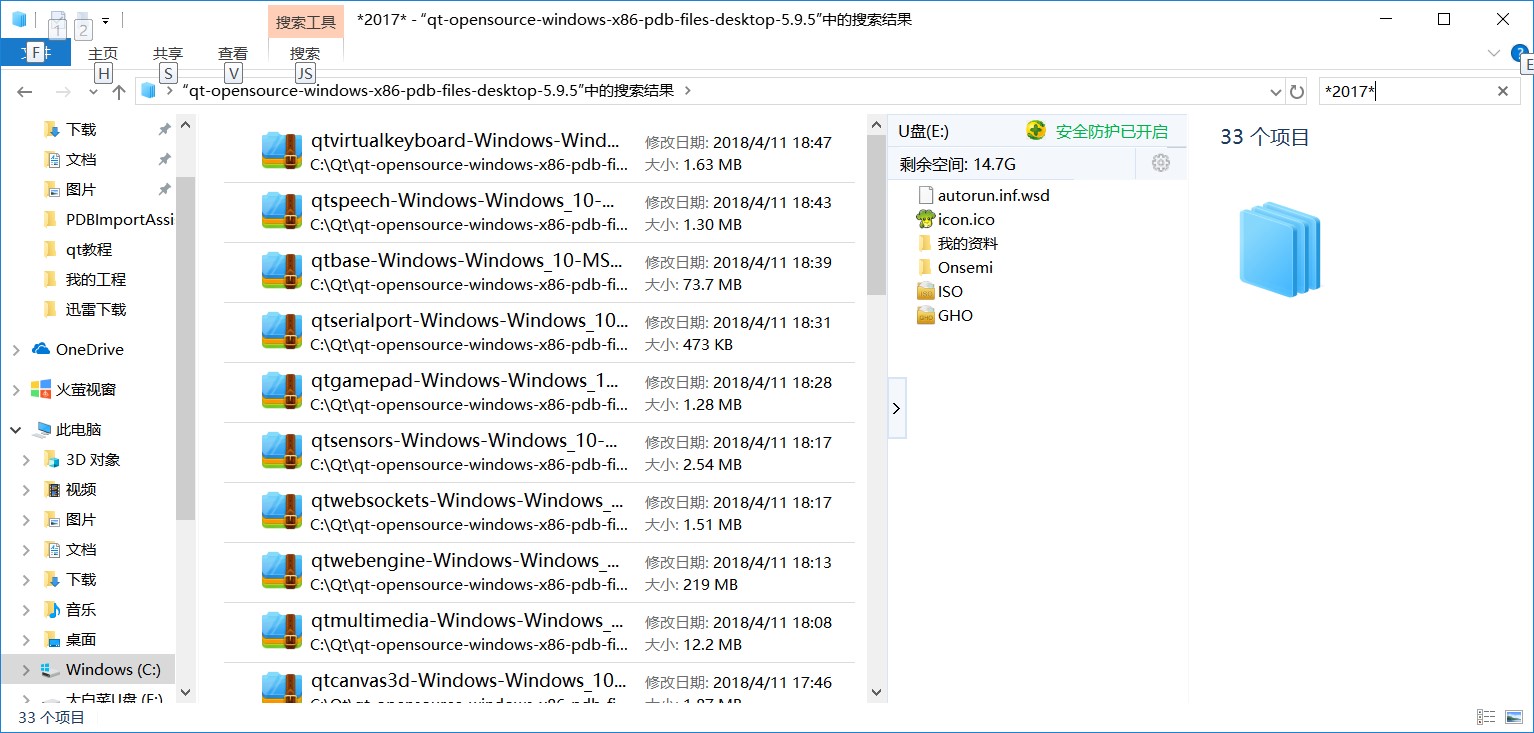
Task: Click the qtserialport archive file icon
Action: [282, 331]
